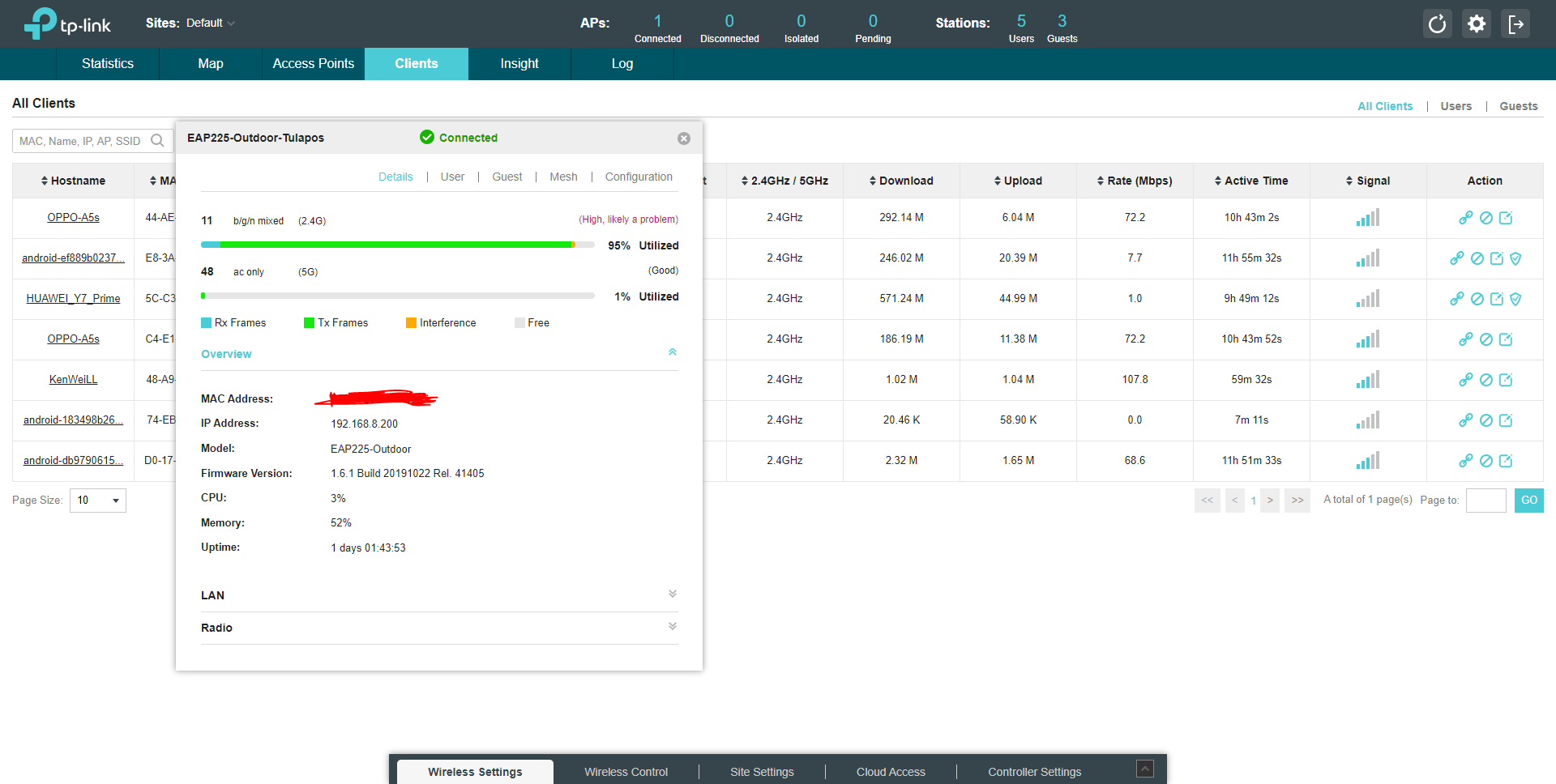Open the Map tab
The image size is (1556, 784).
pos(211,64)
